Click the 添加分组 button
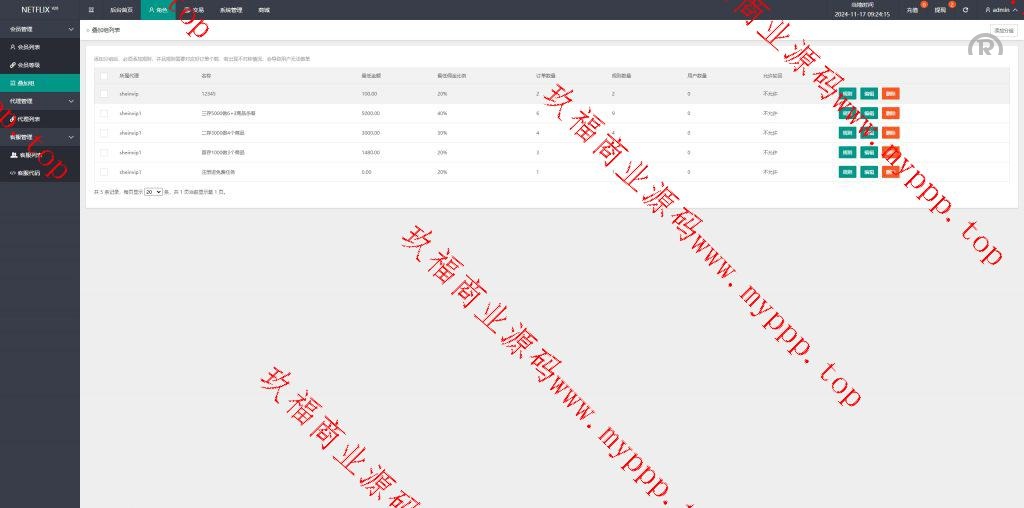 (x=1002, y=30)
